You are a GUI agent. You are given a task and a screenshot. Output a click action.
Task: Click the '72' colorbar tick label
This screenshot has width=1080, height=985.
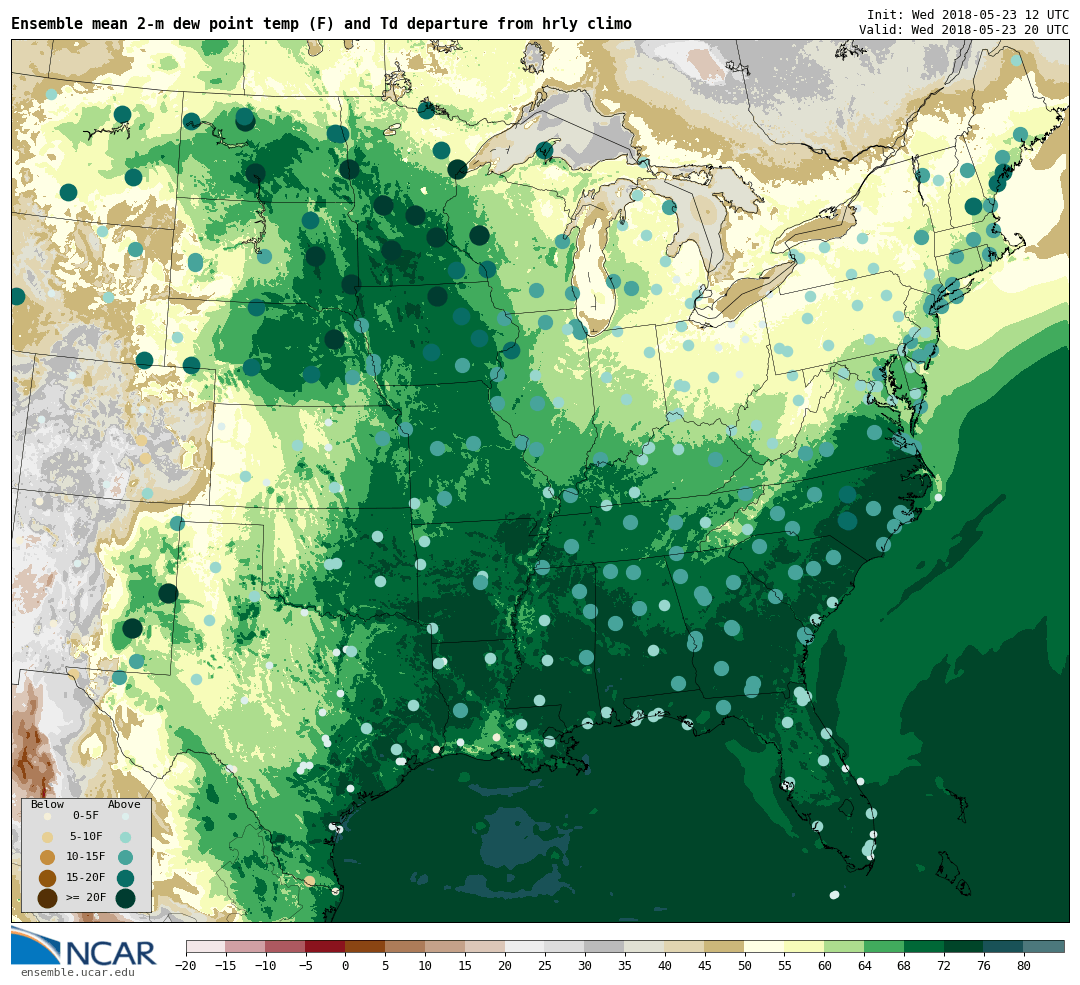coord(945,966)
